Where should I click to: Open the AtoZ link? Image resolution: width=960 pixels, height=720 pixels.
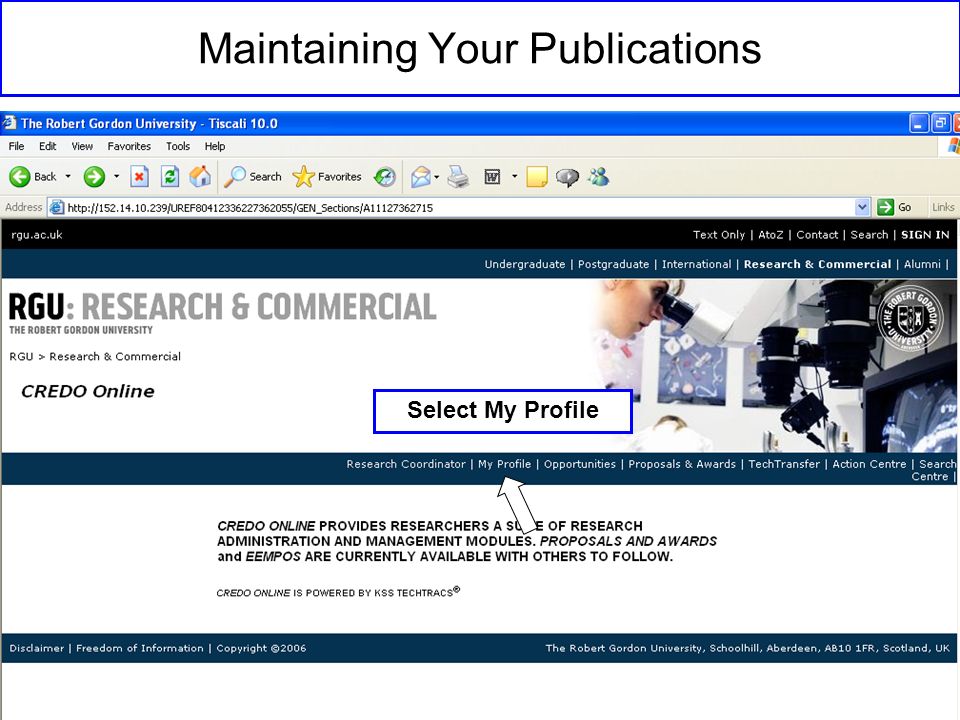pos(771,235)
